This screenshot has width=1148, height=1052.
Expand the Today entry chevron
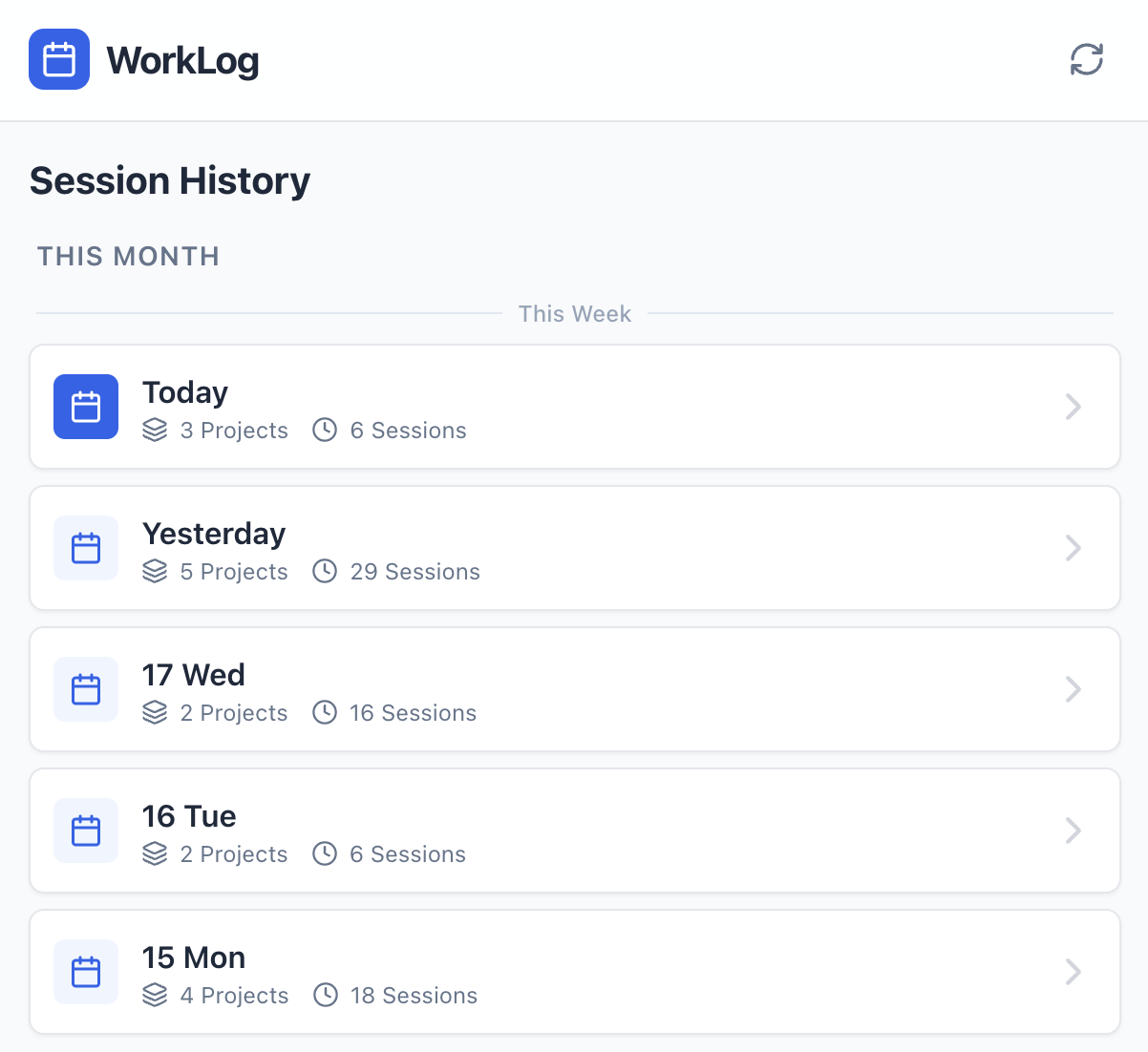pos(1073,407)
